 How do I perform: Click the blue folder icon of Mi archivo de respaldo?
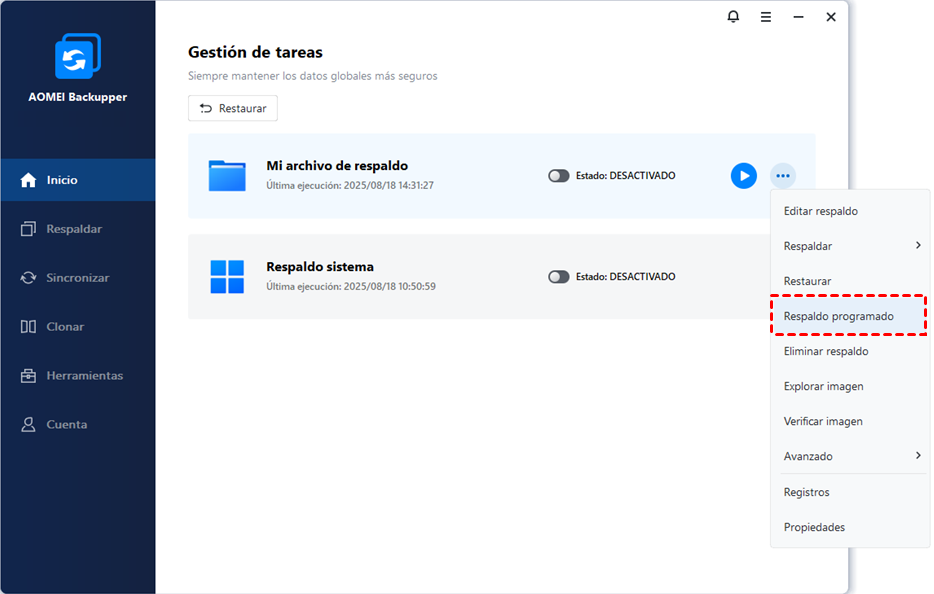pos(227,176)
